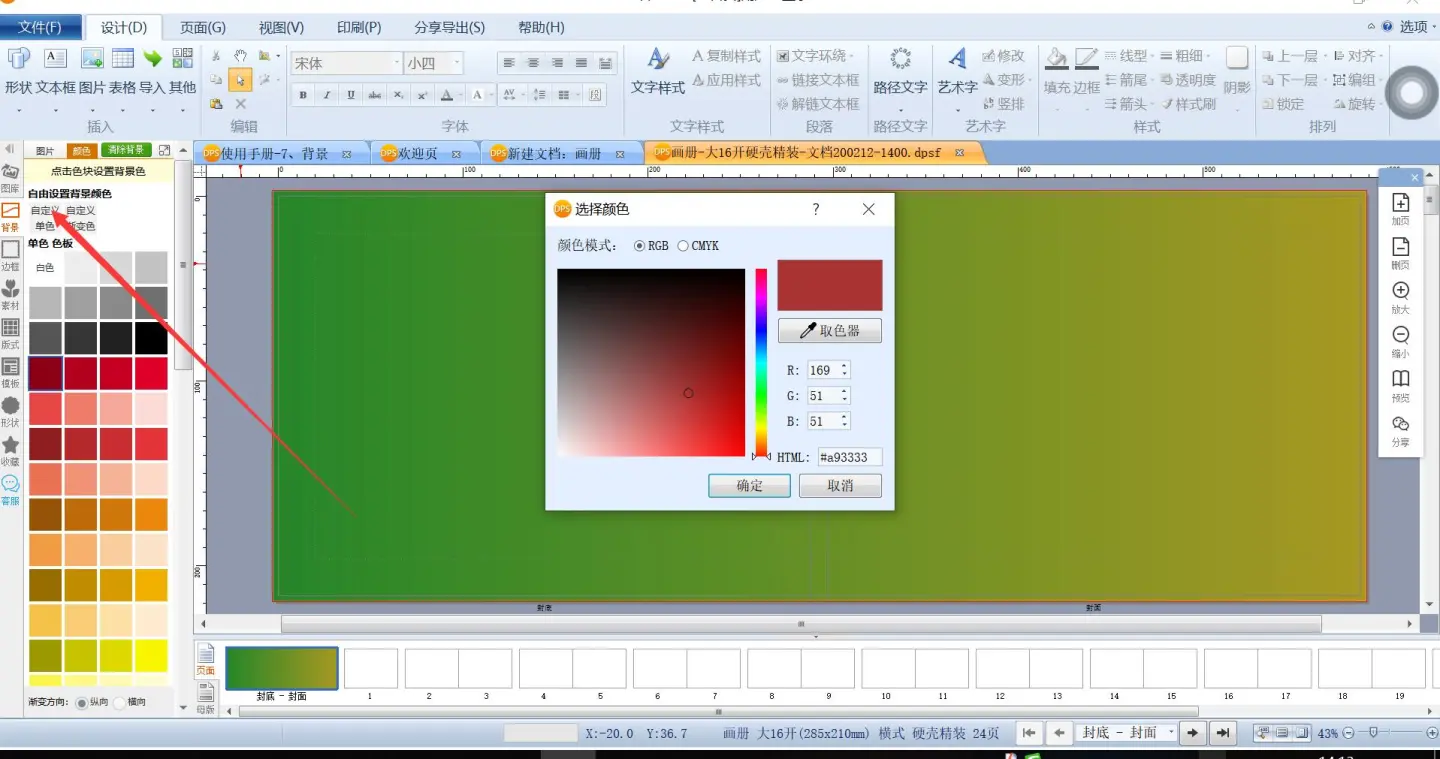
Task: Click the 加页 add page icon
Action: click(x=1400, y=208)
